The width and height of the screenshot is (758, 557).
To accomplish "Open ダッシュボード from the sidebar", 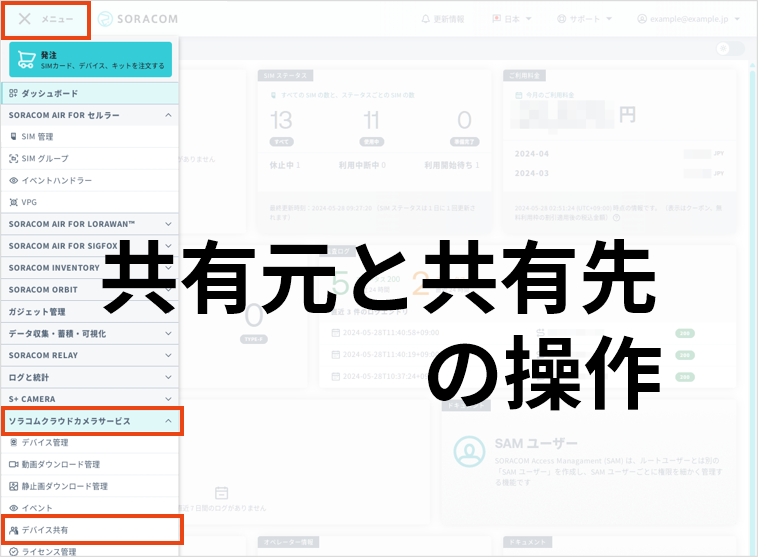I will tap(49, 93).
